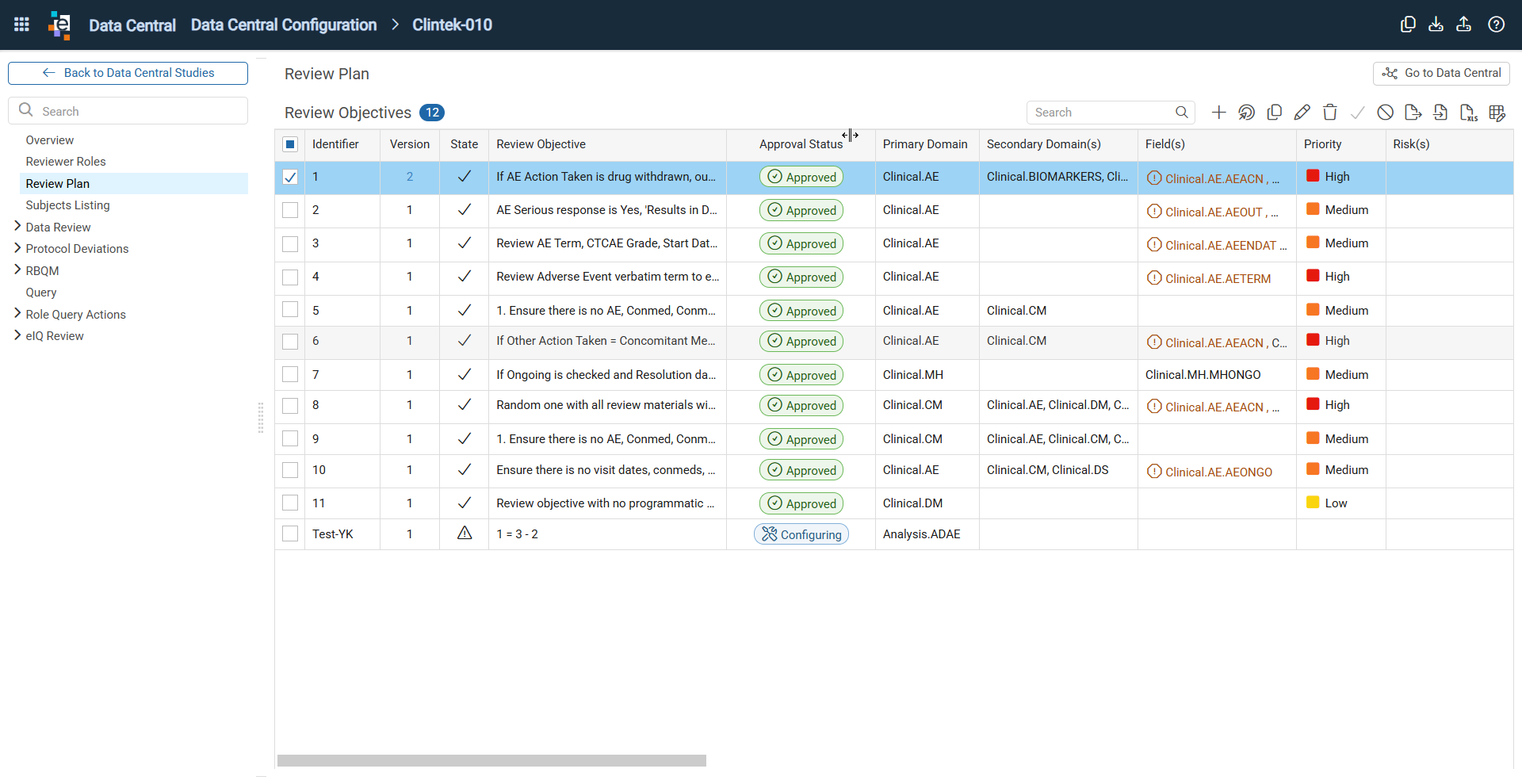The image size is (1522, 784).
Task: Duplicate the selected review objective
Action: coord(1275,113)
